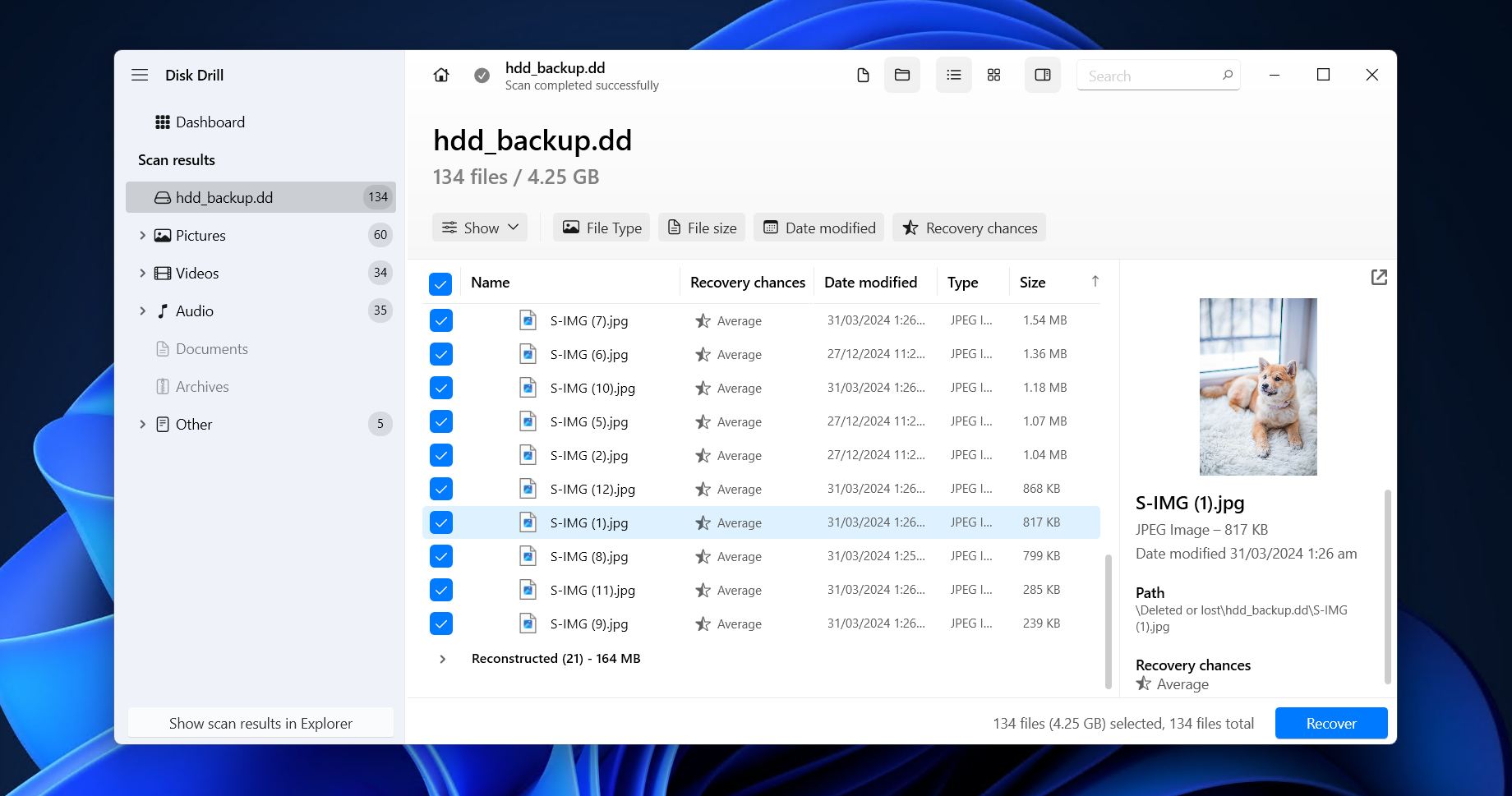This screenshot has height=796, width=1512.
Task: Select the list view layout icon
Action: click(953, 76)
